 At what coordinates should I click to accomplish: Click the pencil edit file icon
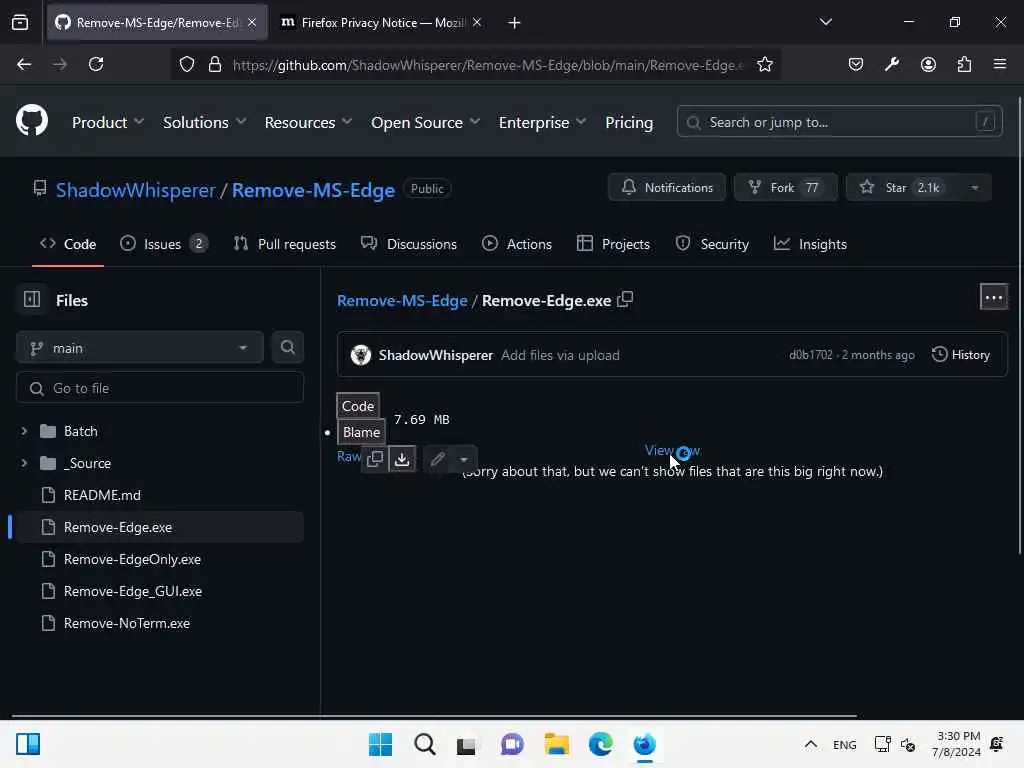tap(438, 459)
